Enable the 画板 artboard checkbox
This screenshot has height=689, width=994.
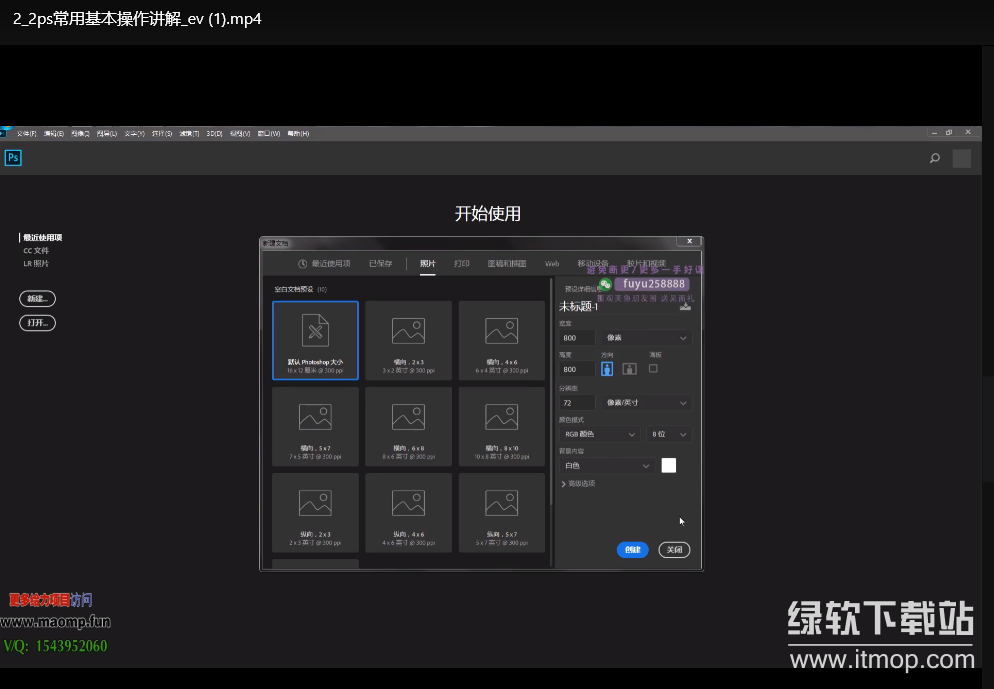pos(653,368)
